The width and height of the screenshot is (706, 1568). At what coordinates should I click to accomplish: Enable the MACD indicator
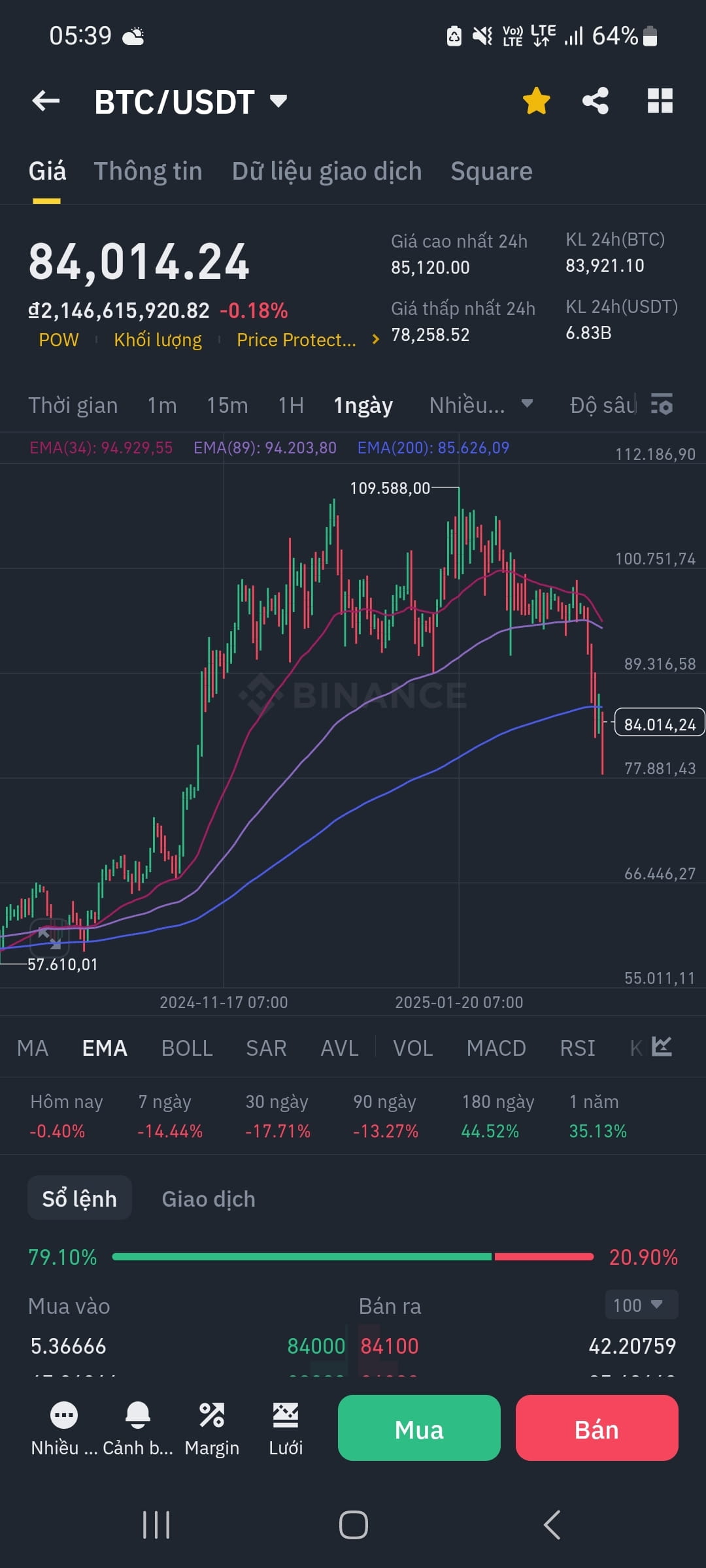pyautogui.click(x=496, y=1048)
